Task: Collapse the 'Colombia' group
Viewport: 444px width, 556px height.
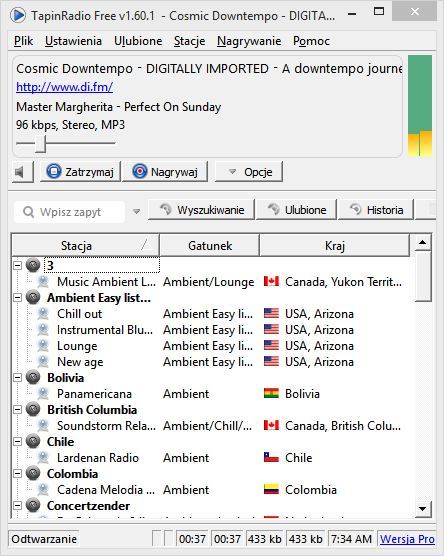Action: (x=17, y=473)
